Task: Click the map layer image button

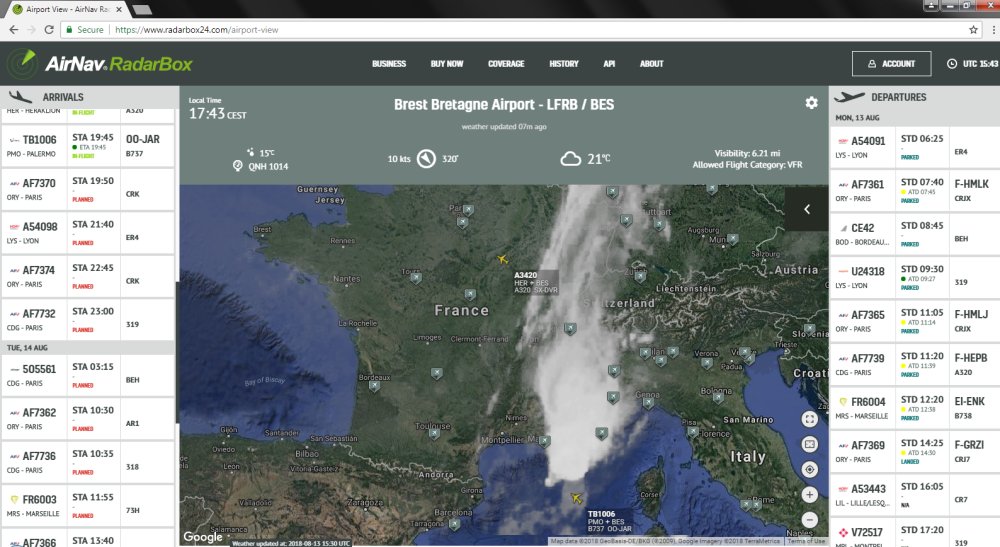Action: (x=809, y=444)
